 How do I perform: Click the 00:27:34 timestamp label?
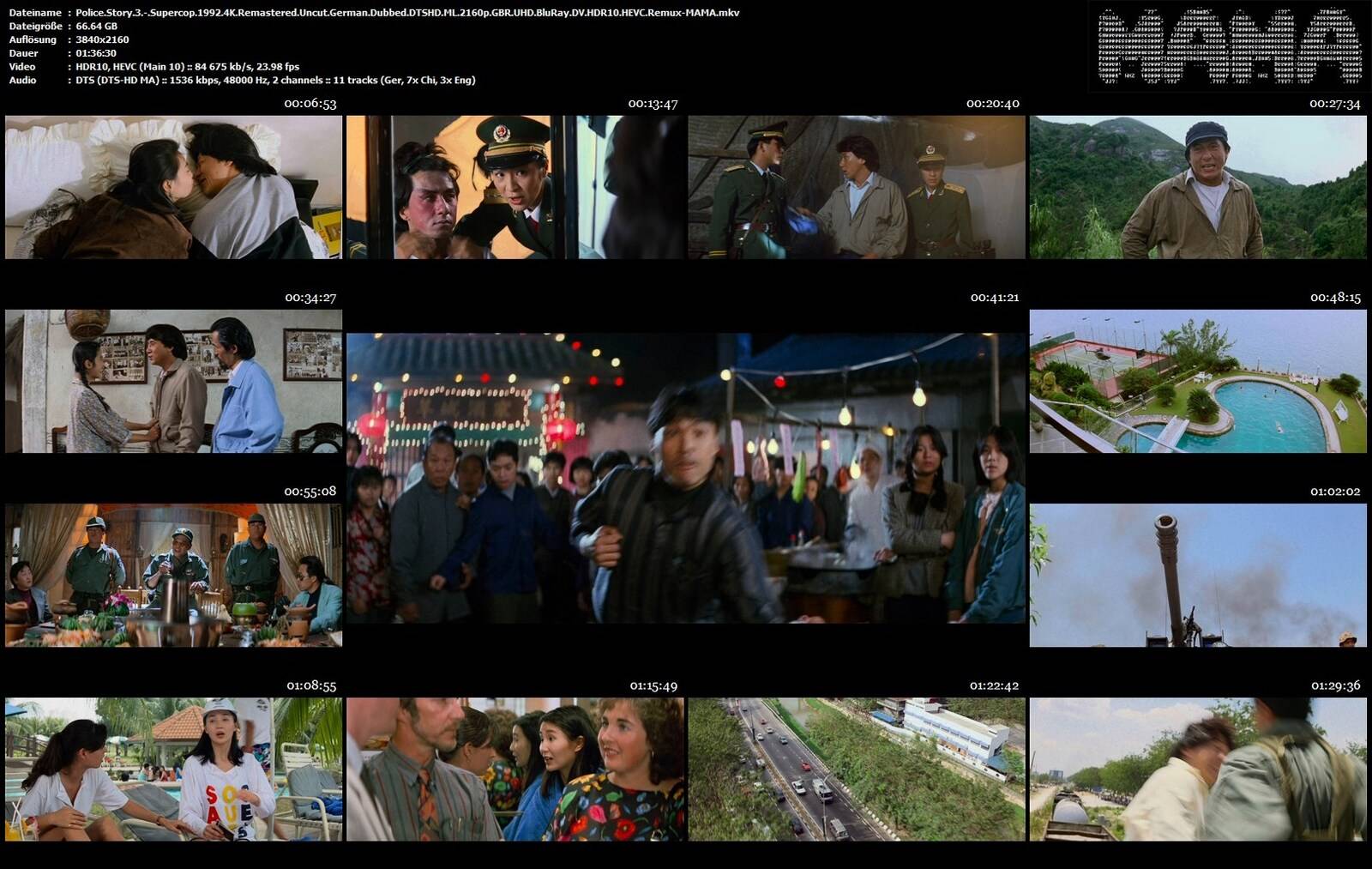click(1335, 104)
